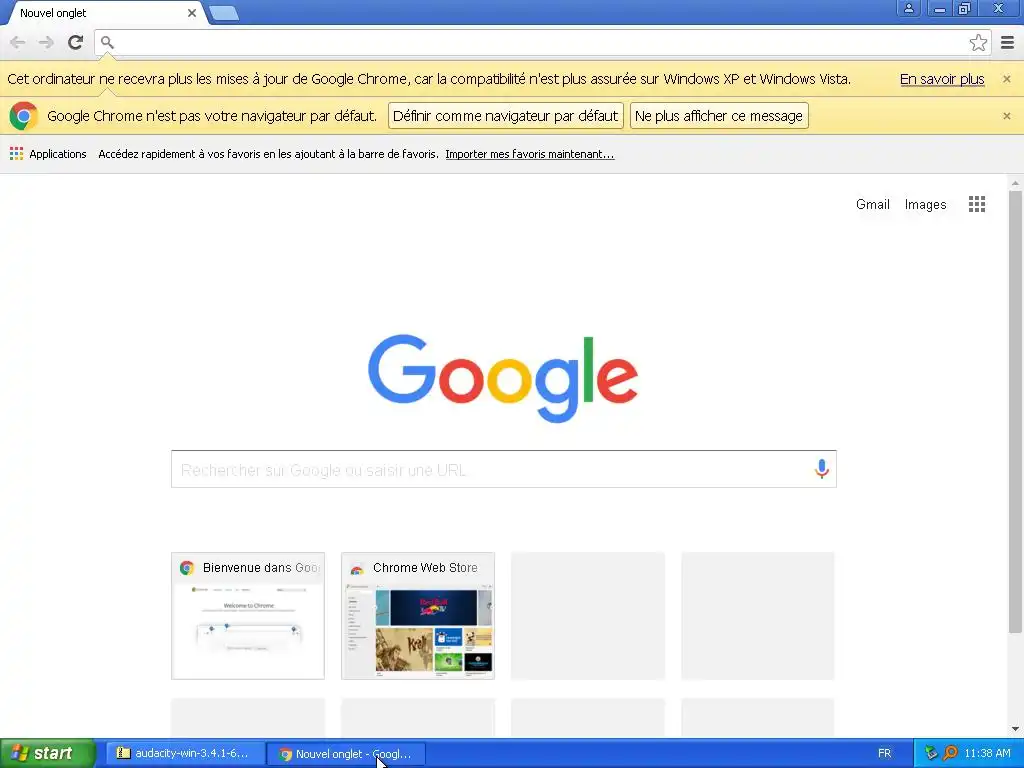Screen dimensions: 1024x768
Task: Click the page vertical scrollbar thumb
Action: click(x=1015, y=411)
